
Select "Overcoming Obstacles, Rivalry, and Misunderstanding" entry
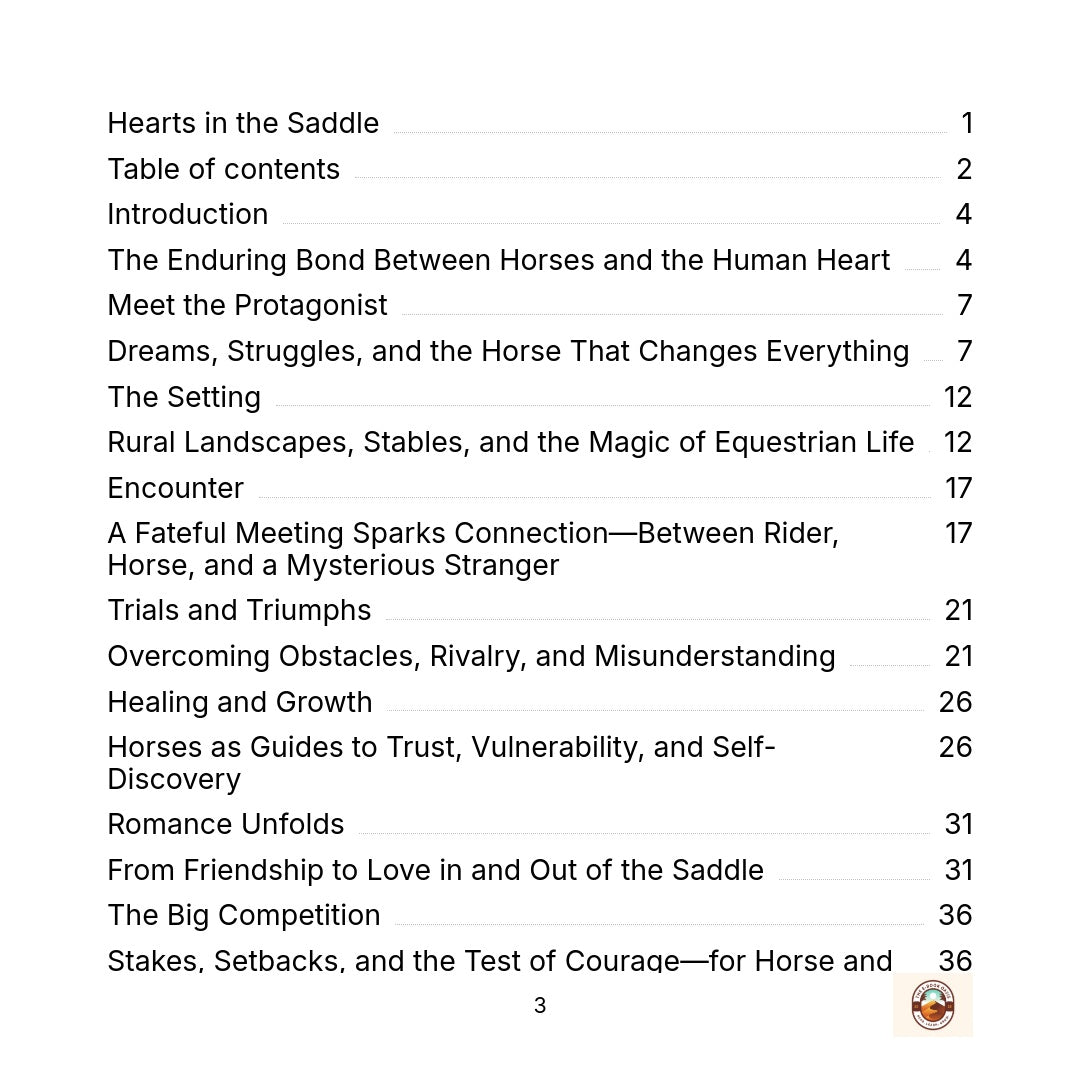471,656
